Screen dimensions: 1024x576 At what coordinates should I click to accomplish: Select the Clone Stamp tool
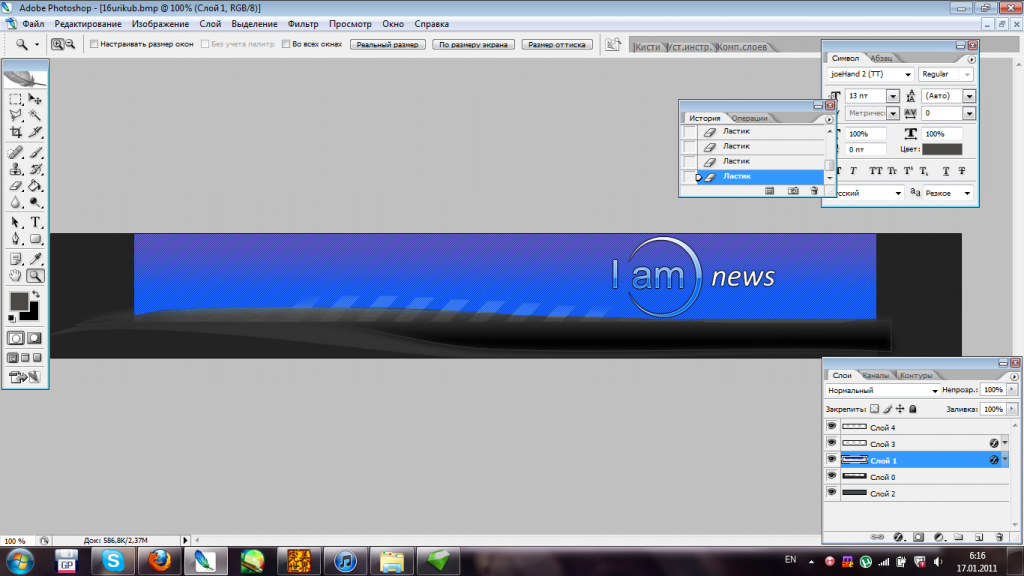click(x=16, y=169)
